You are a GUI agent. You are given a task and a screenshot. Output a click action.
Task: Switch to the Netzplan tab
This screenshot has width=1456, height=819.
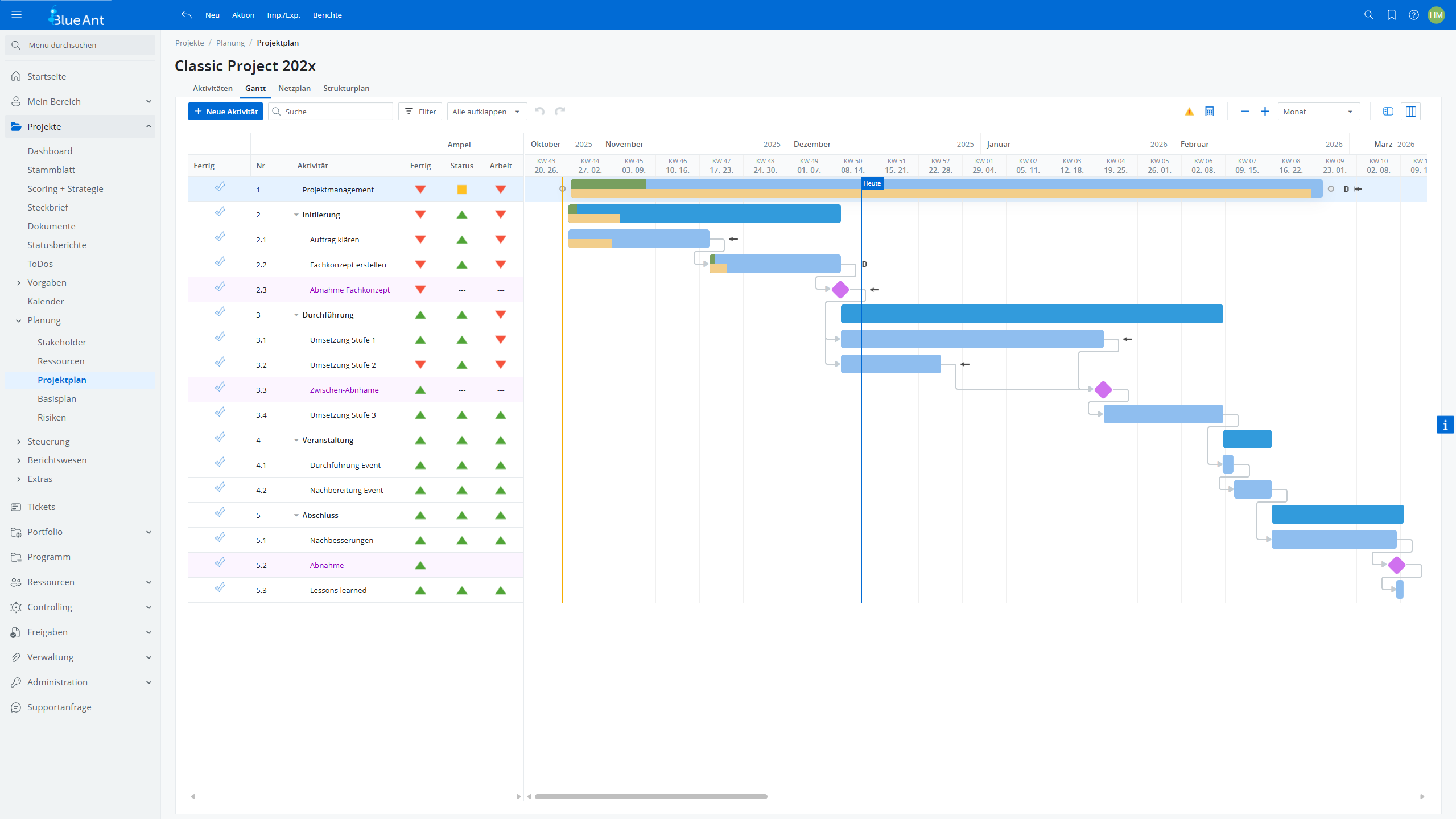point(294,88)
